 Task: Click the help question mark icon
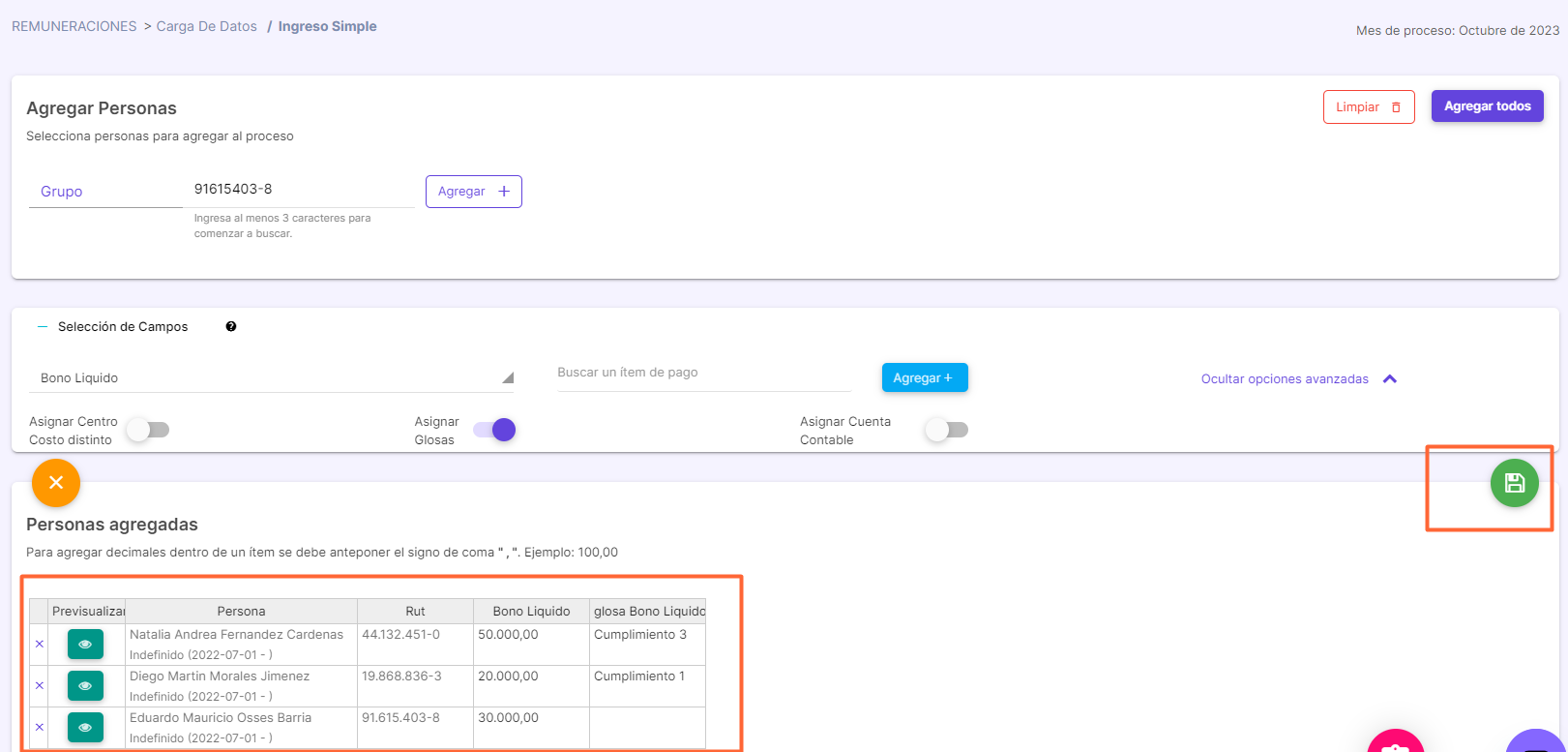(x=231, y=326)
